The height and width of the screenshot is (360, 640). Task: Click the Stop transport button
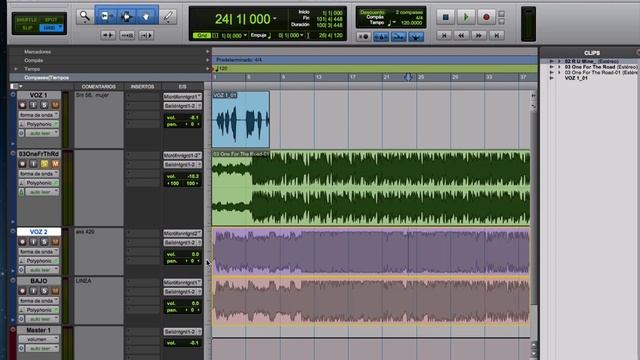tap(446, 17)
